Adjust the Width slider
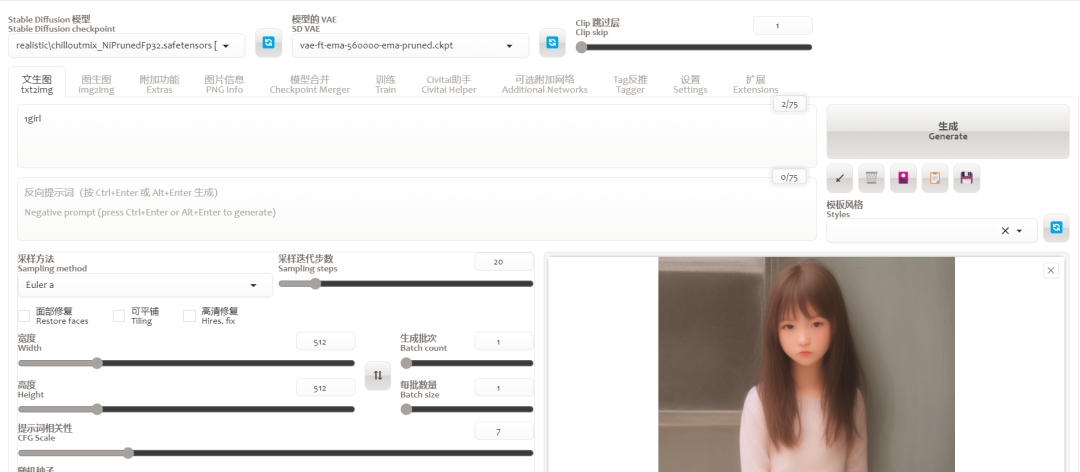The width and height of the screenshot is (1080, 472). [x=186, y=363]
